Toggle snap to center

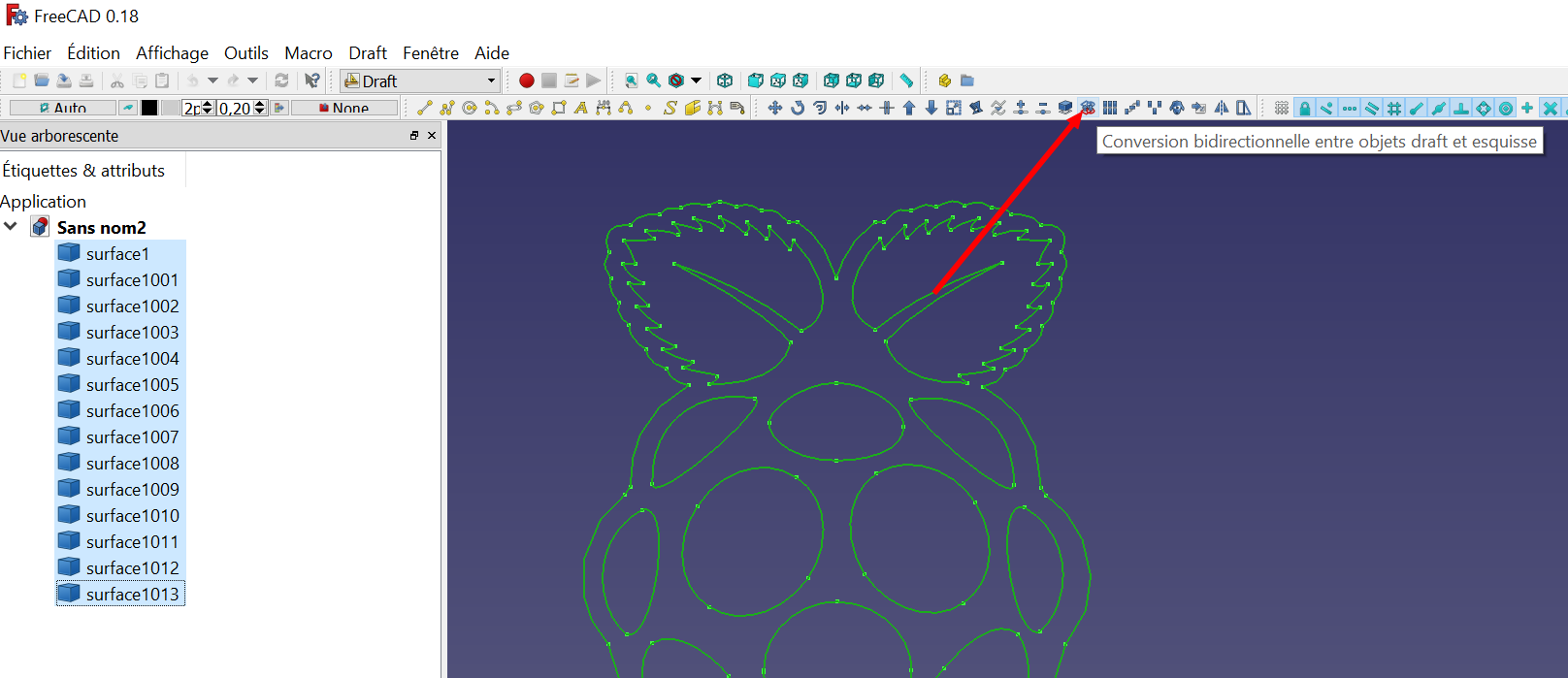pyautogui.click(x=1506, y=108)
